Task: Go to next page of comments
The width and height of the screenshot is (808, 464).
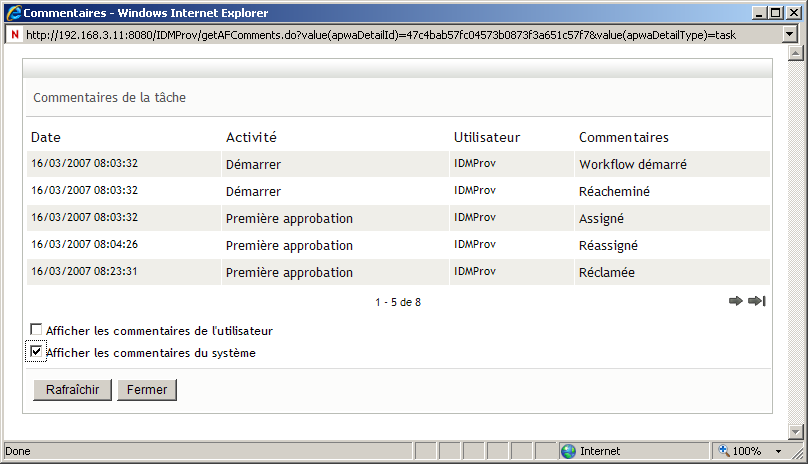Action: [x=736, y=301]
